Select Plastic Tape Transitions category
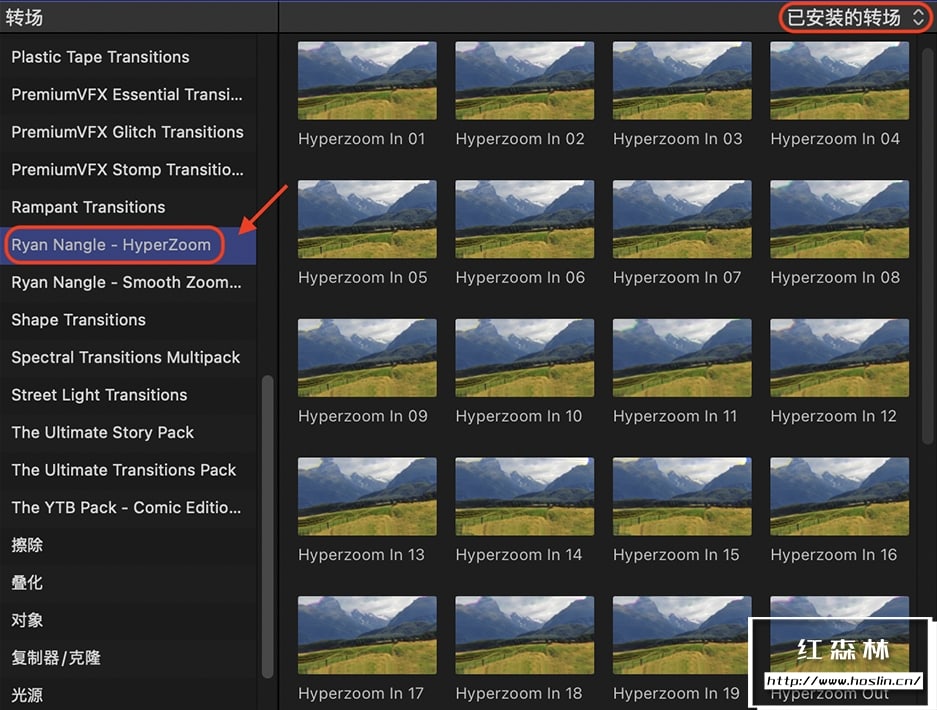The height and width of the screenshot is (710, 937). coord(128,57)
